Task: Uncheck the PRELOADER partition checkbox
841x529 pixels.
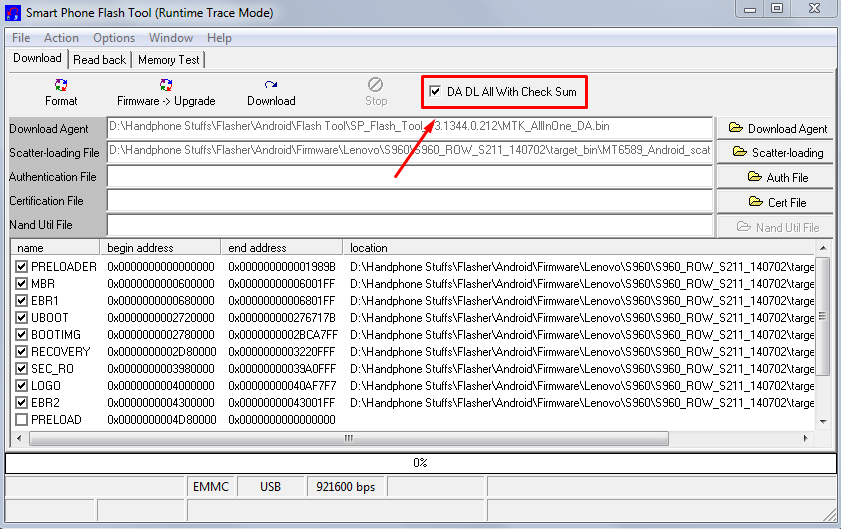Action: point(21,267)
